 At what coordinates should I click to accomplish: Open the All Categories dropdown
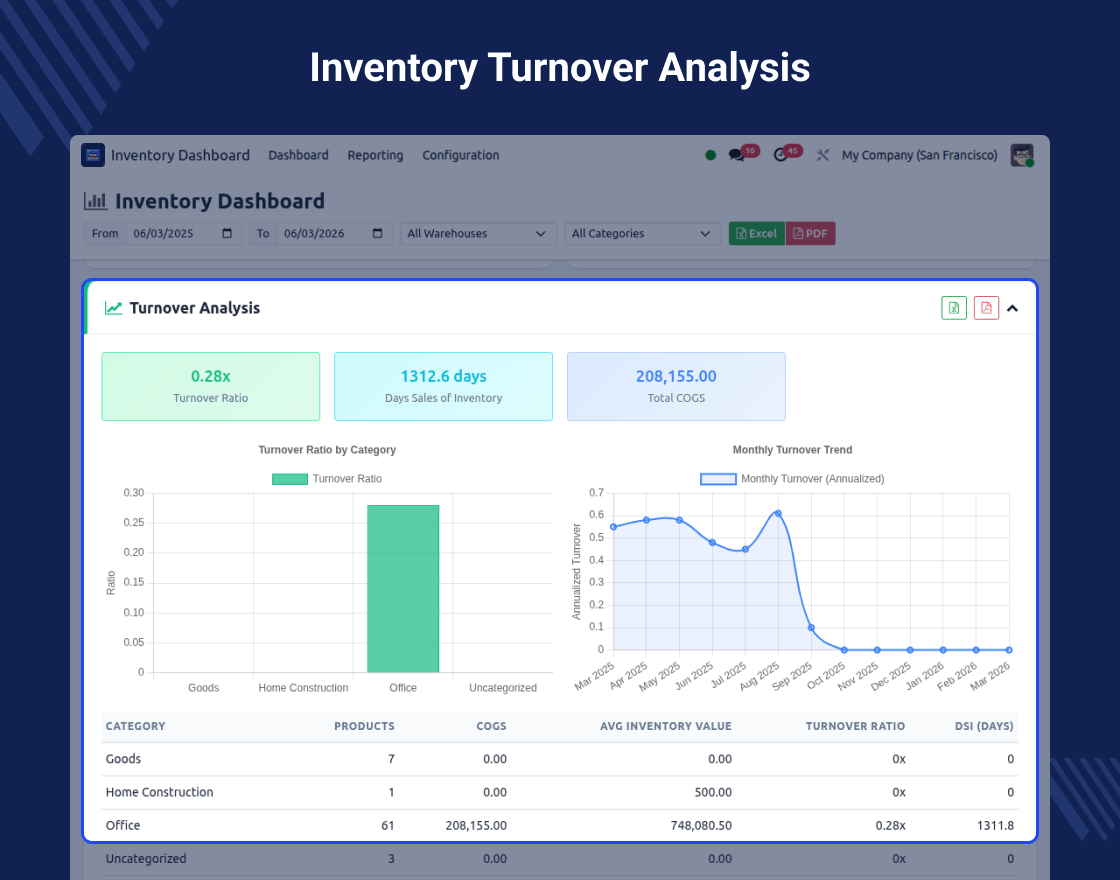coord(642,234)
